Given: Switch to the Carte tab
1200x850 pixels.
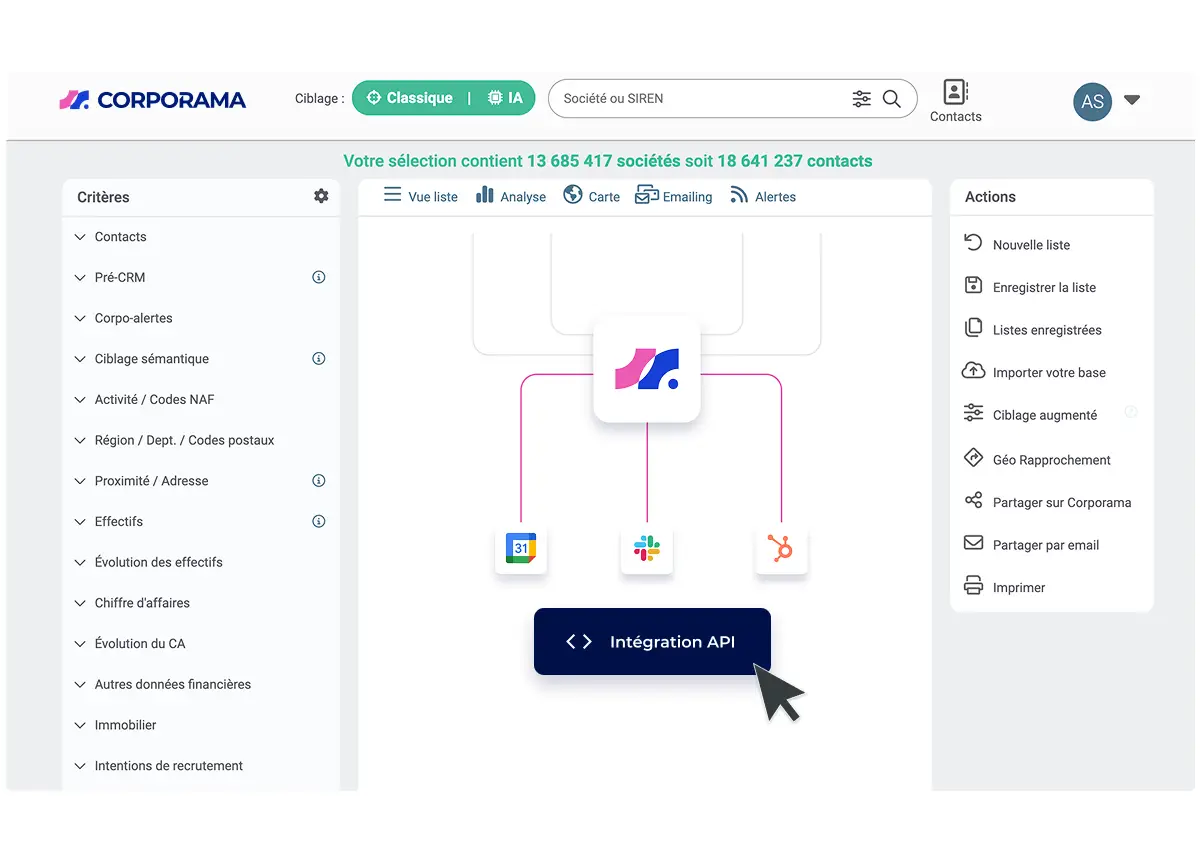Looking at the screenshot, I should pyautogui.click(x=591, y=196).
